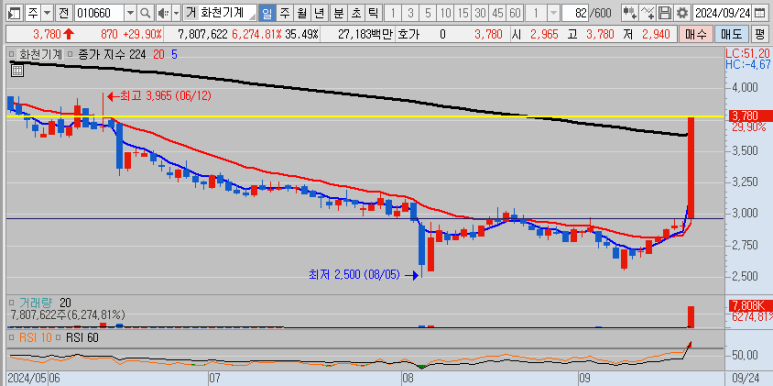Toggle the 거래량 volume indicator checkbox

click(x=11, y=302)
